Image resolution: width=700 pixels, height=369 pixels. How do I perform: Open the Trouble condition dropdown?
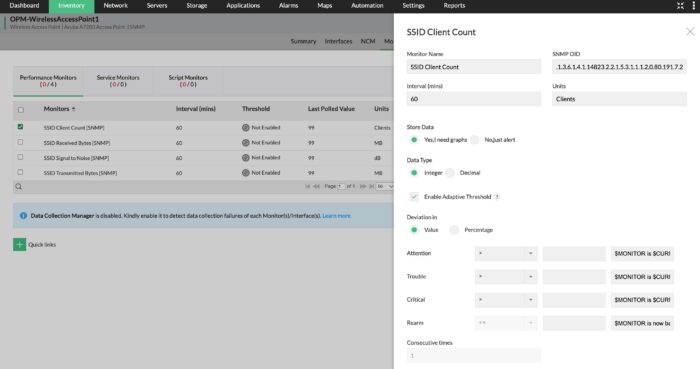pos(506,277)
